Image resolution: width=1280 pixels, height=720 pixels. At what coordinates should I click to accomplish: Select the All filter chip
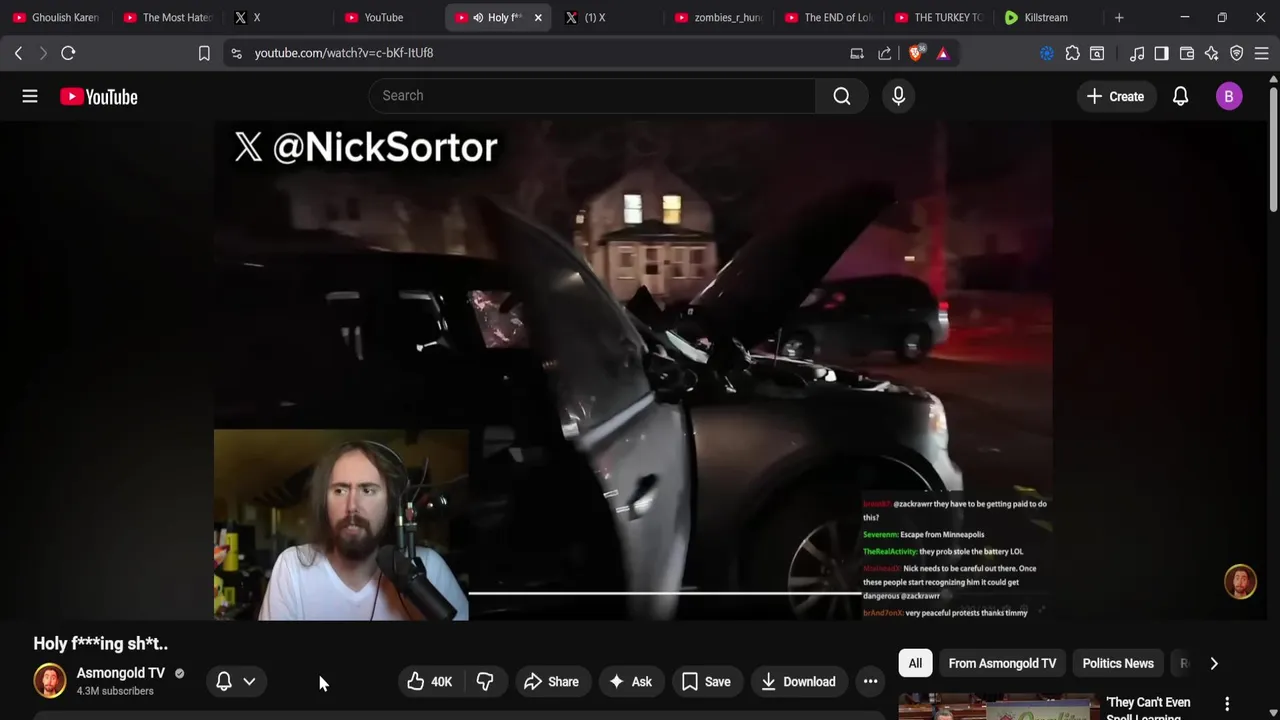[915, 663]
